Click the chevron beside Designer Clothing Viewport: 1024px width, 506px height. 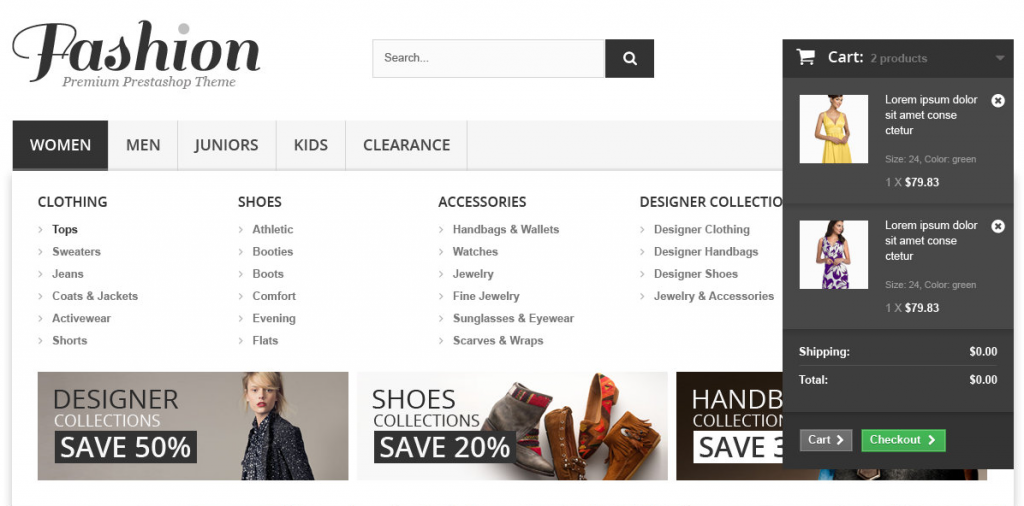coord(643,229)
